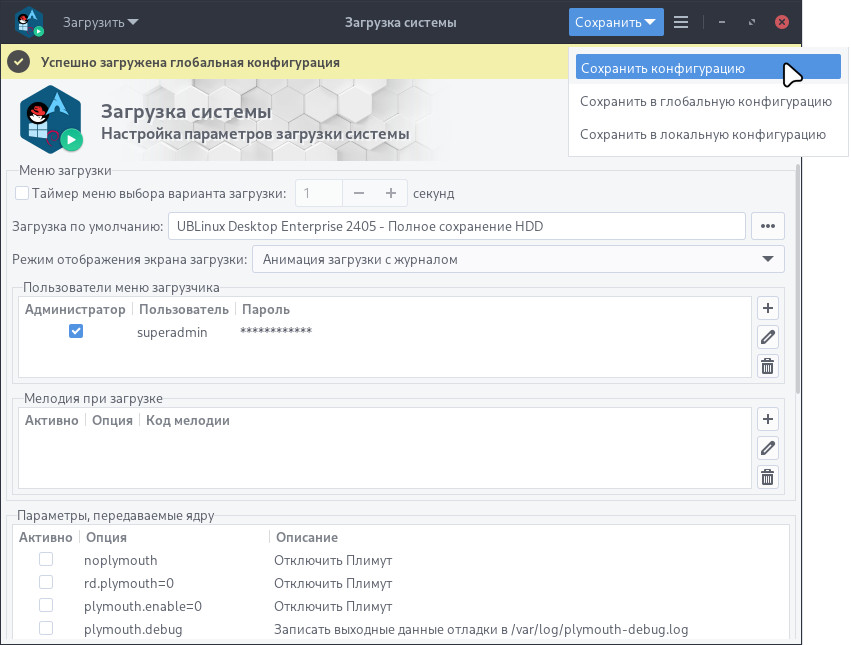Increase timer seconds with plus button

tap(391, 193)
